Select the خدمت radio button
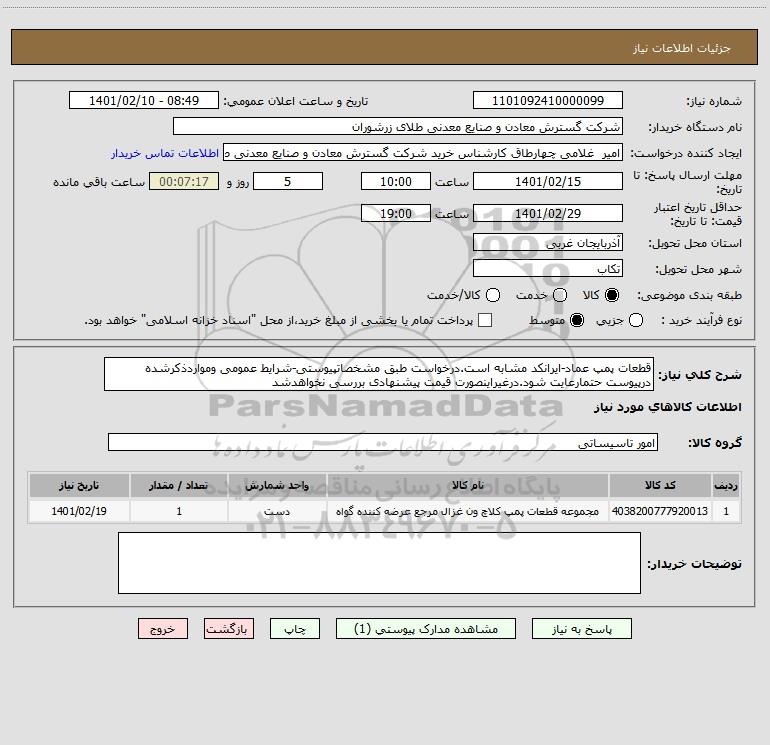 coord(560,295)
